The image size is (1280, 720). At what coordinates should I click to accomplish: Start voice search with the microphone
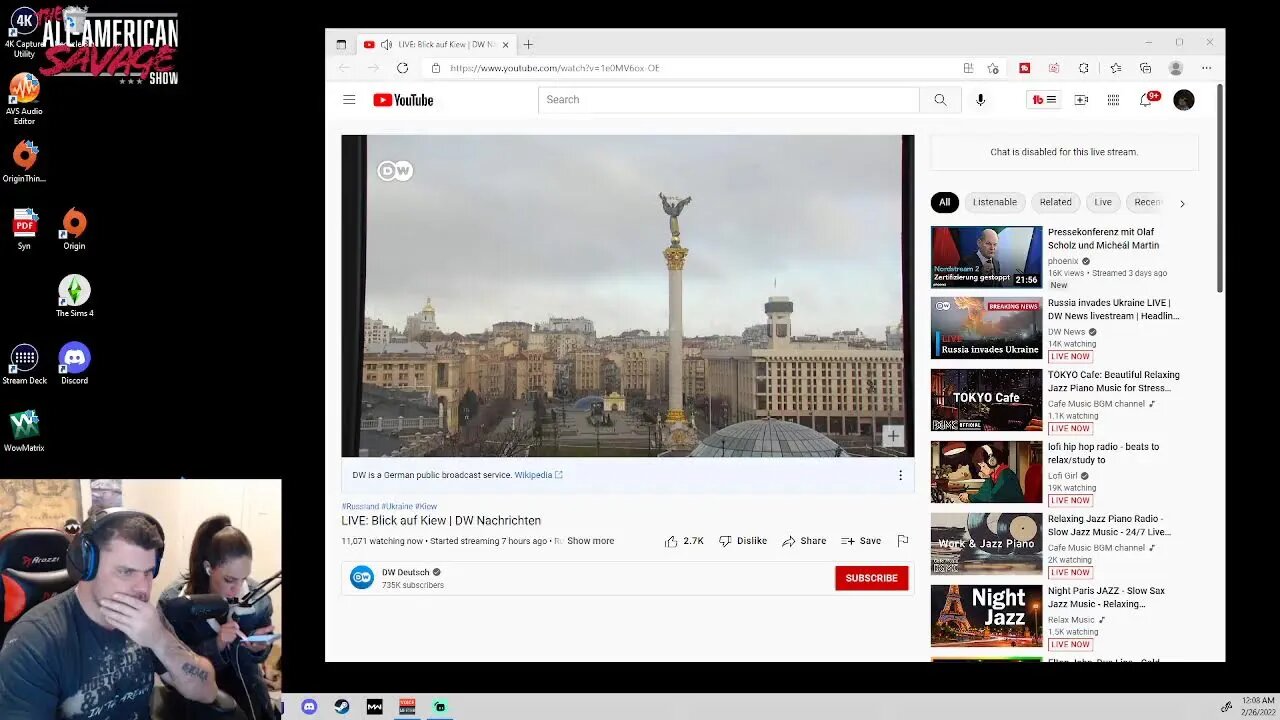click(x=980, y=100)
